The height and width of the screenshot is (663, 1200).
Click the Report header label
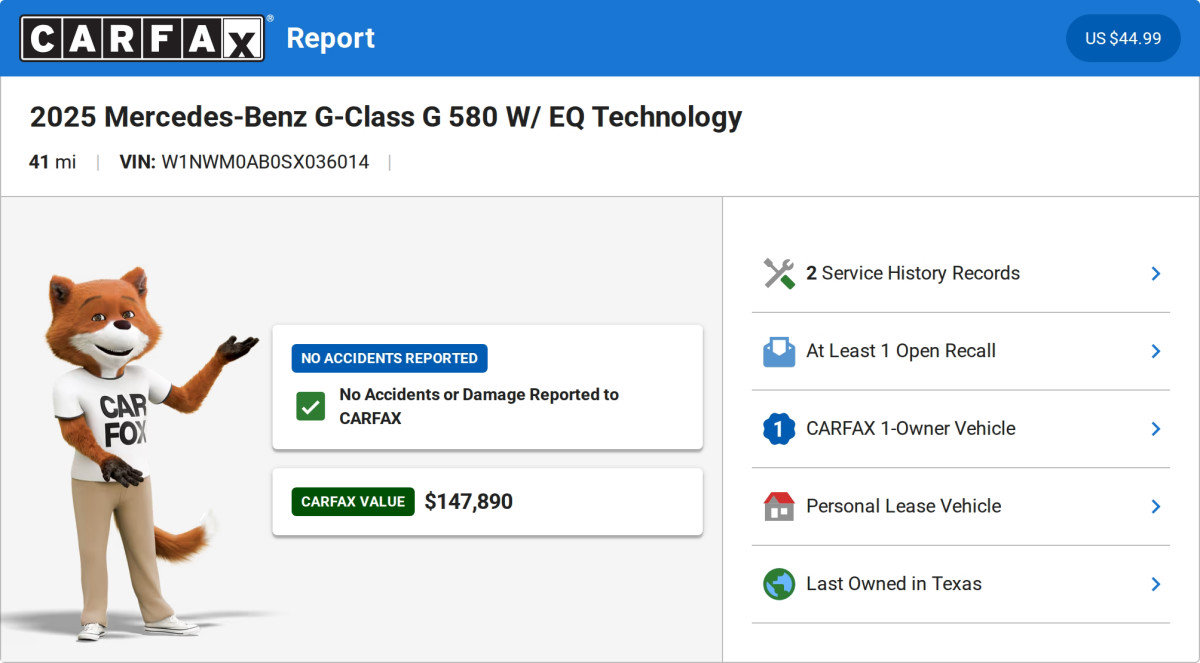(330, 38)
